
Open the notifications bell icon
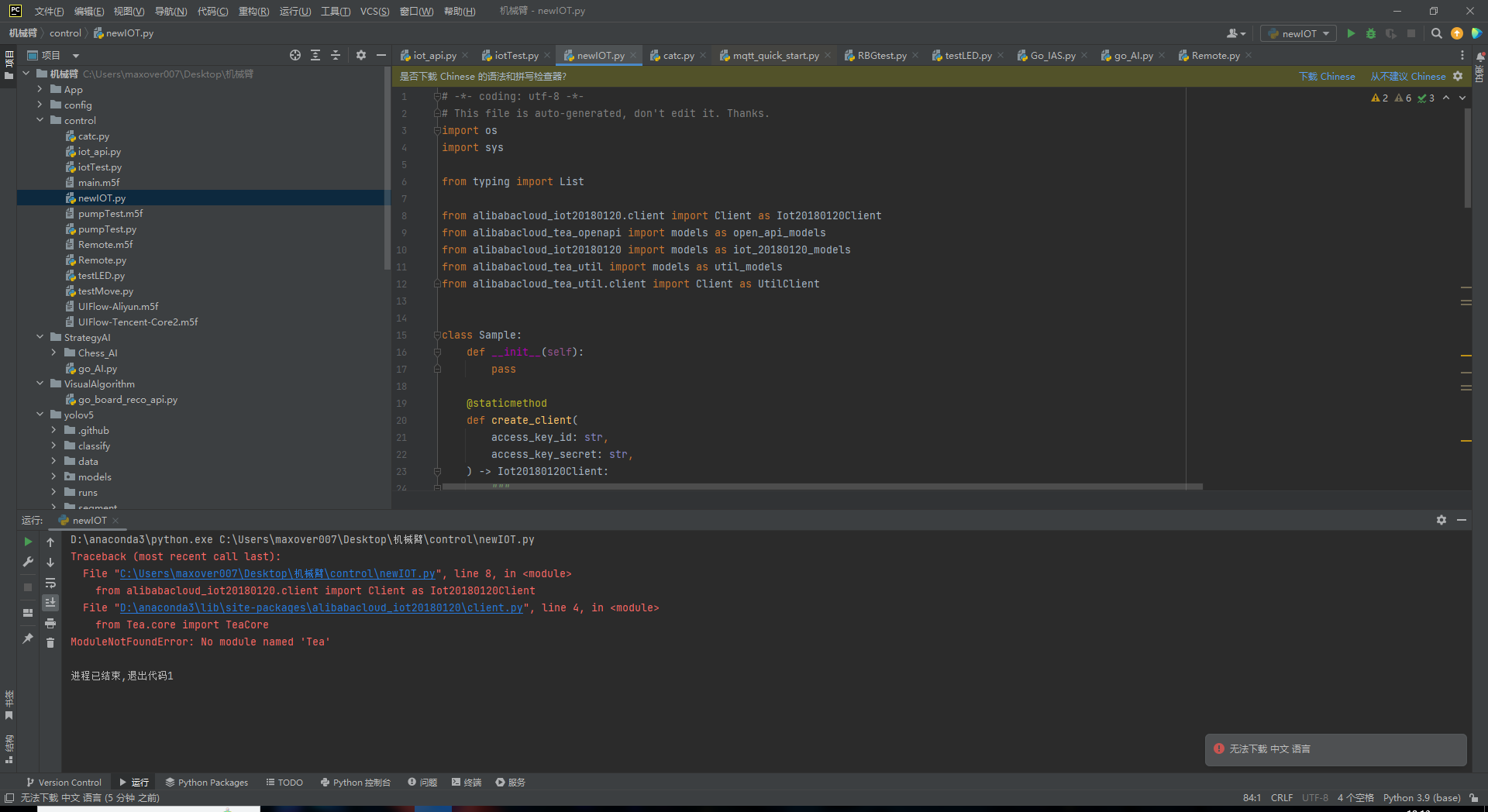tap(1480, 57)
